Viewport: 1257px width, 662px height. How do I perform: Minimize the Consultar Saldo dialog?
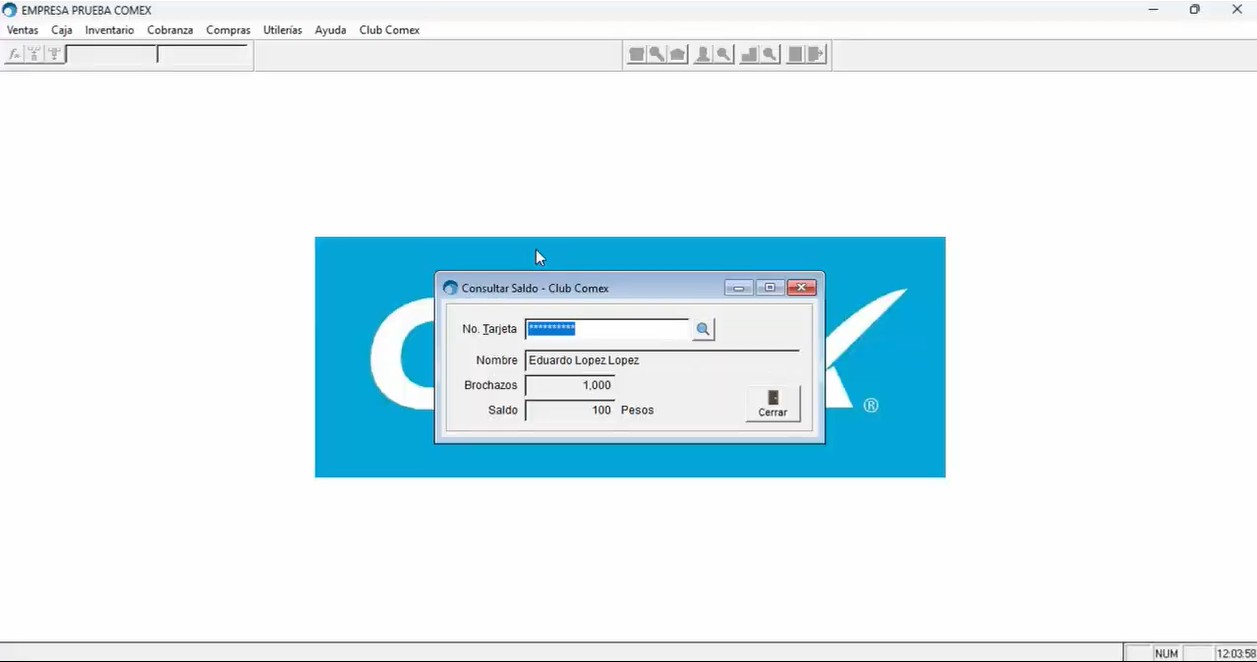coord(739,288)
